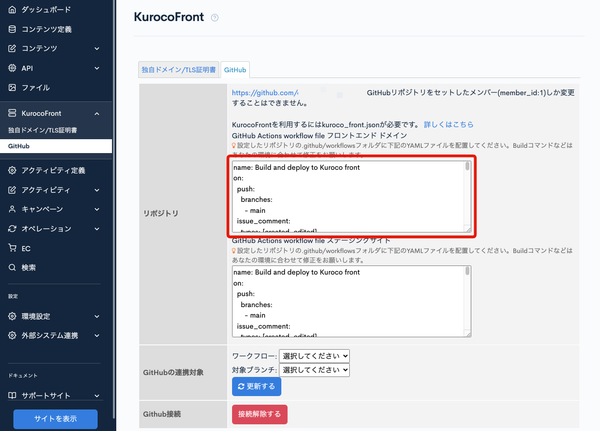
Task: Click the アクティビティ edit icon
Action: 12,189
